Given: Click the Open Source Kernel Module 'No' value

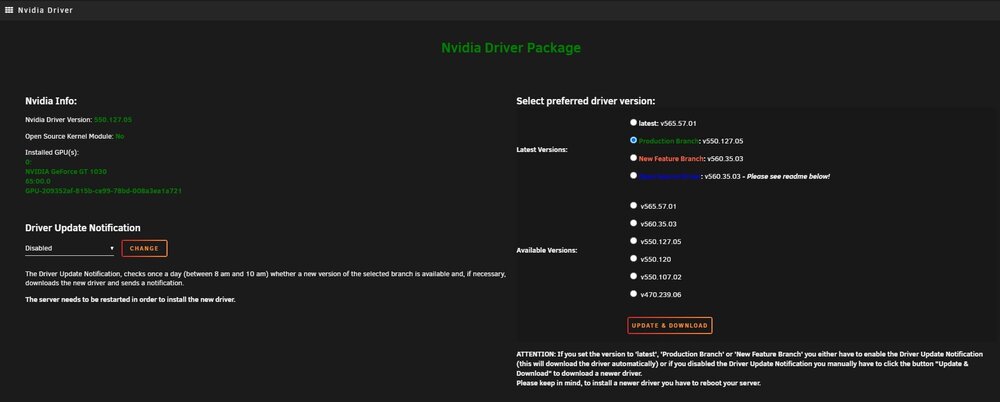Looking at the screenshot, I should click(x=119, y=137).
